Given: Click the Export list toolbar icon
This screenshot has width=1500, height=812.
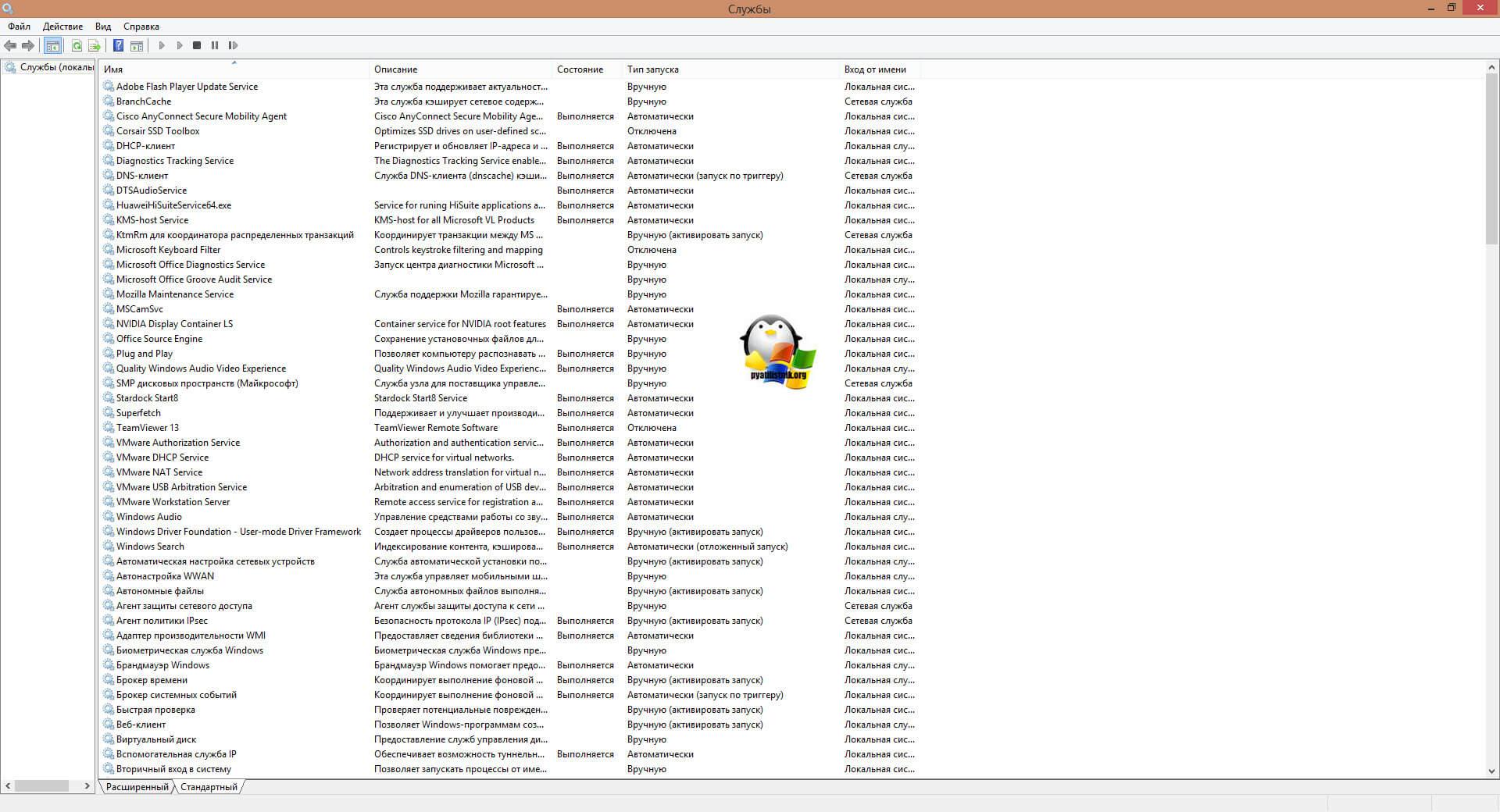Looking at the screenshot, I should (95, 45).
